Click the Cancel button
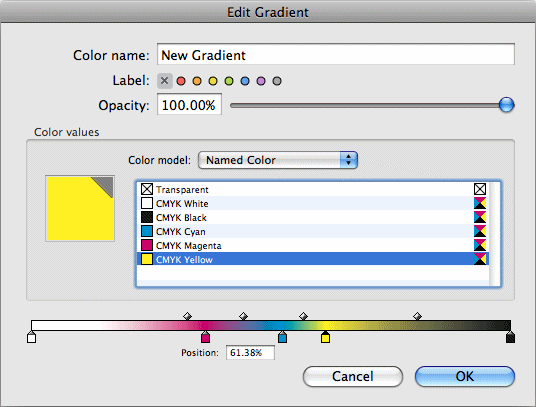The height and width of the screenshot is (407, 536). click(x=353, y=377)
